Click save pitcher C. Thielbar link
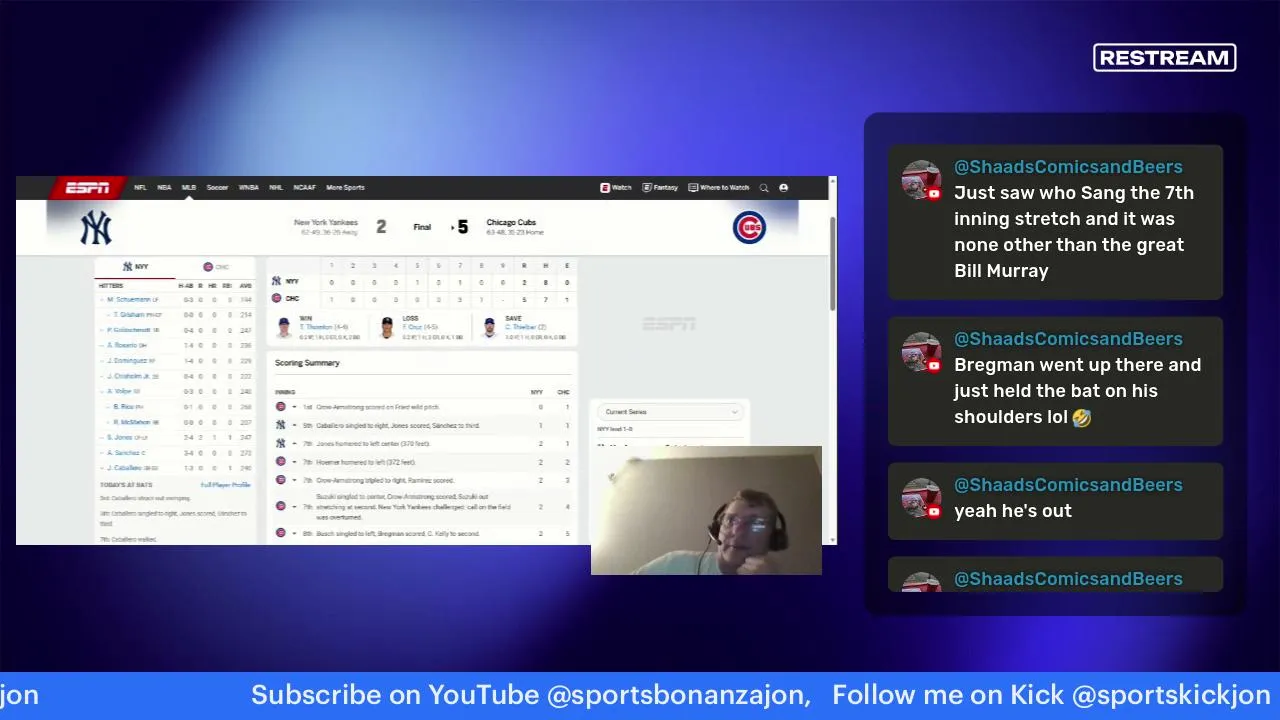The width and height of the screenshot is (1280, 720). [519, 327]
